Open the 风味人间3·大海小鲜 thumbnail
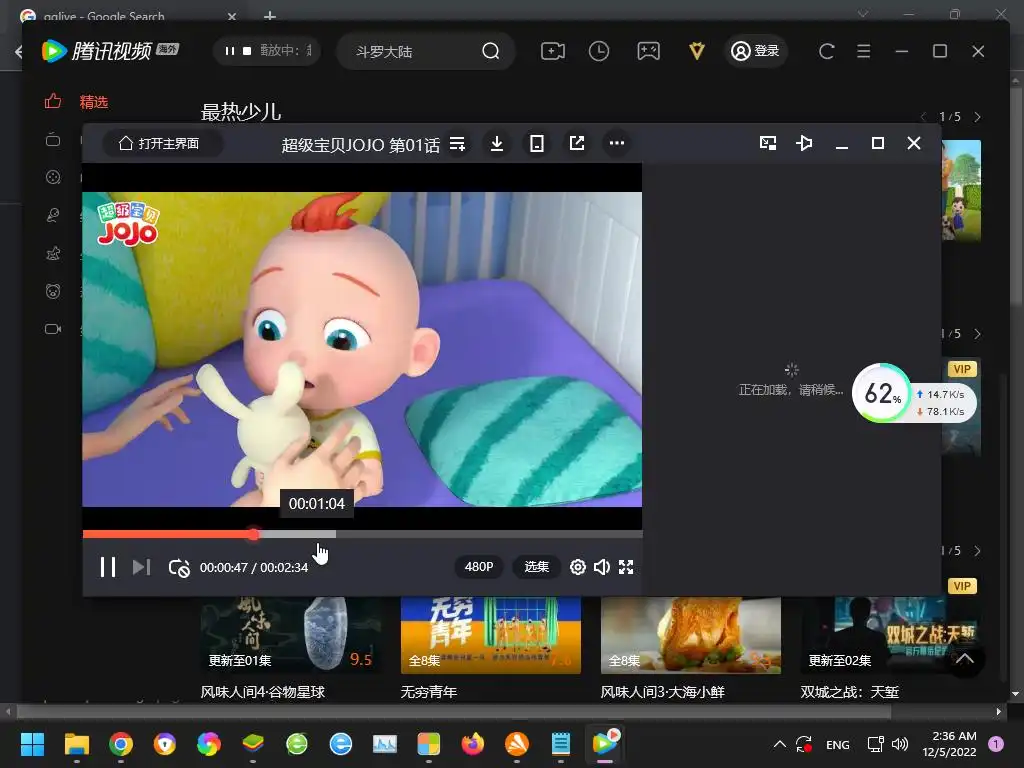This screenshot has height=768, width=1024. pos(690,635)
